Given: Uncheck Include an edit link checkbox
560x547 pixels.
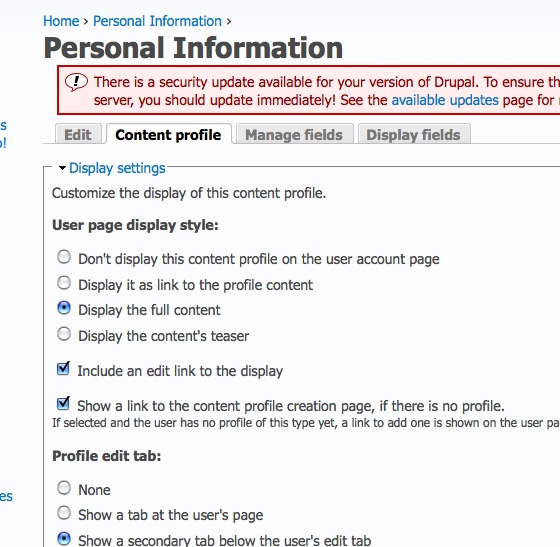Looking at the screenshot, I should point(63,368).
